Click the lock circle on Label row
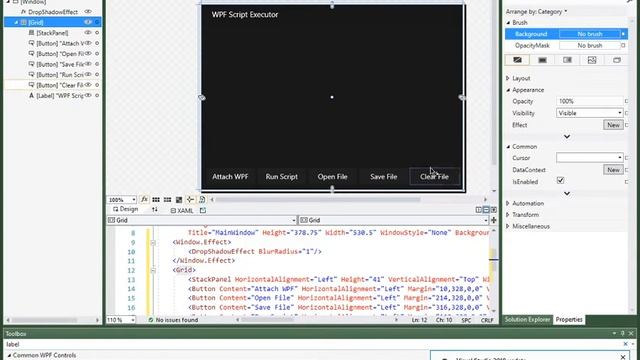 point(97,96)
